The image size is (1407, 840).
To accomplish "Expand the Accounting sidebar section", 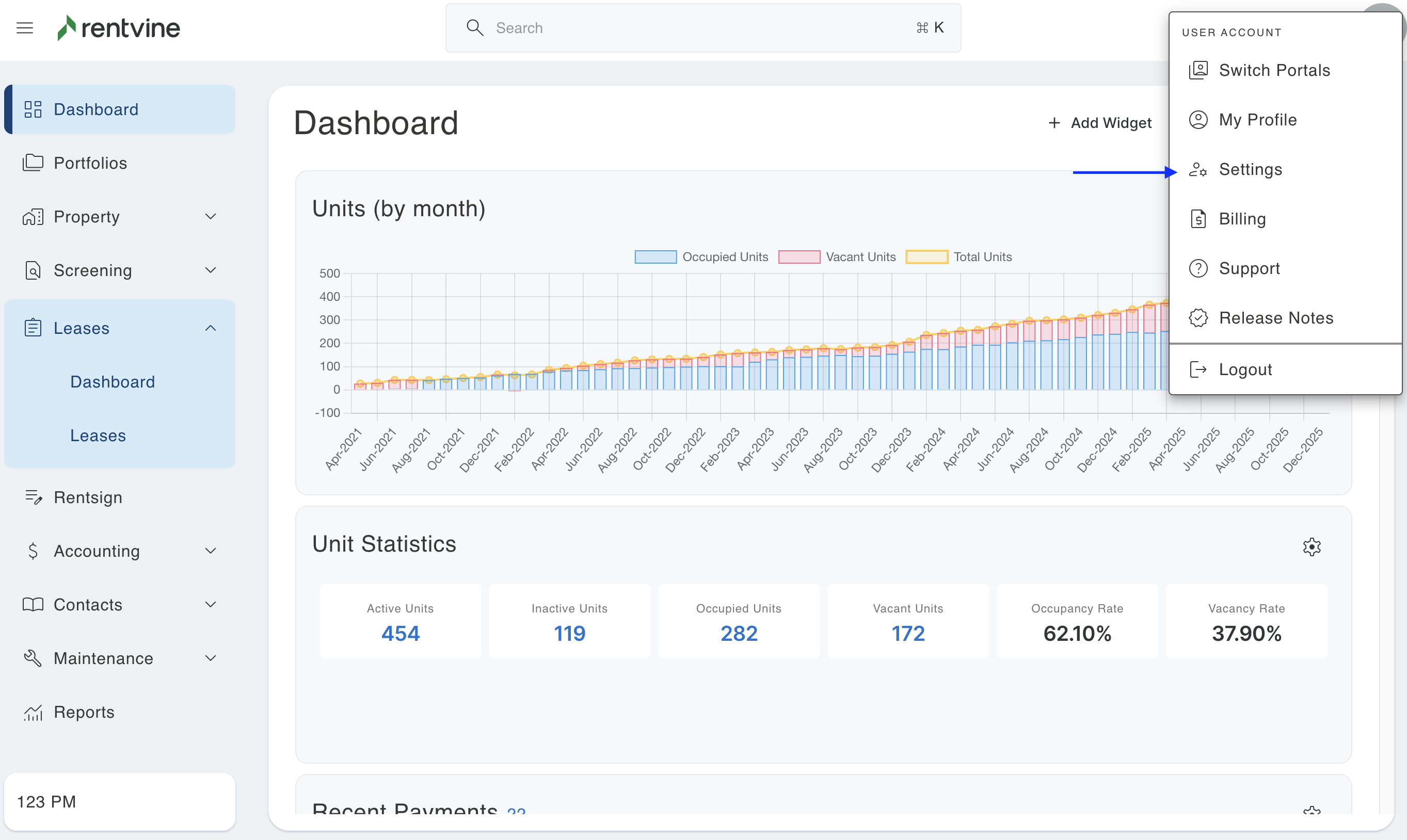I will point(210,551).
